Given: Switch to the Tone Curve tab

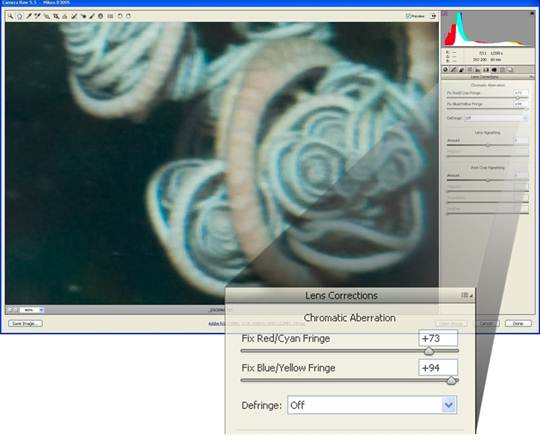Looking at the screenshot, I should (x=453, y=70).
